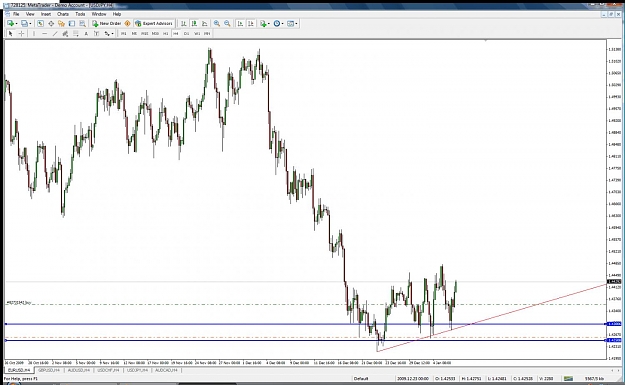The width and height of the screenshot is (625, 385).
Task: Toggle the Market Watch window icon
Action: (40, 24)
